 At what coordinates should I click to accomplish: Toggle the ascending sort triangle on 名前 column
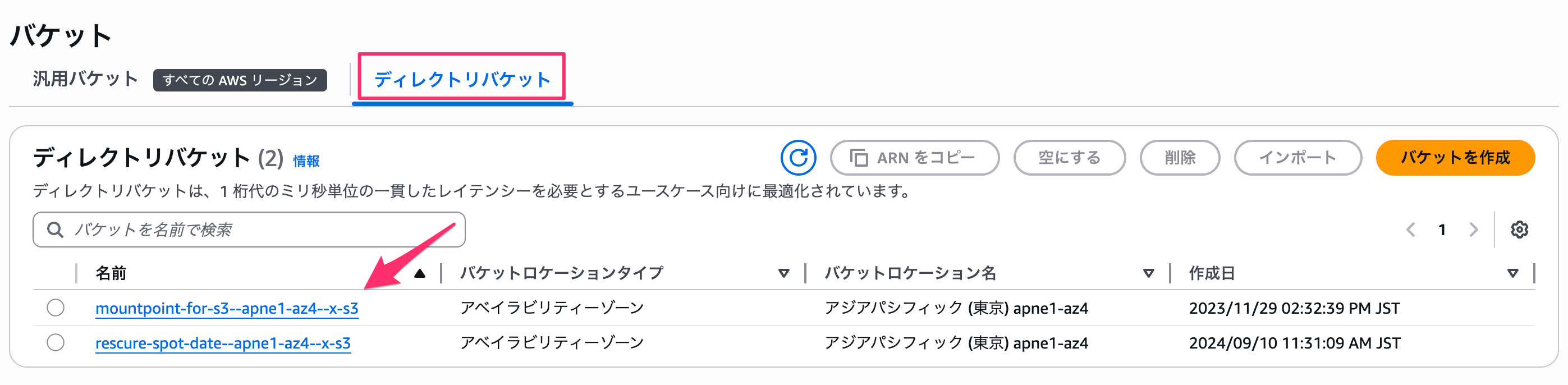pos(419,273)
